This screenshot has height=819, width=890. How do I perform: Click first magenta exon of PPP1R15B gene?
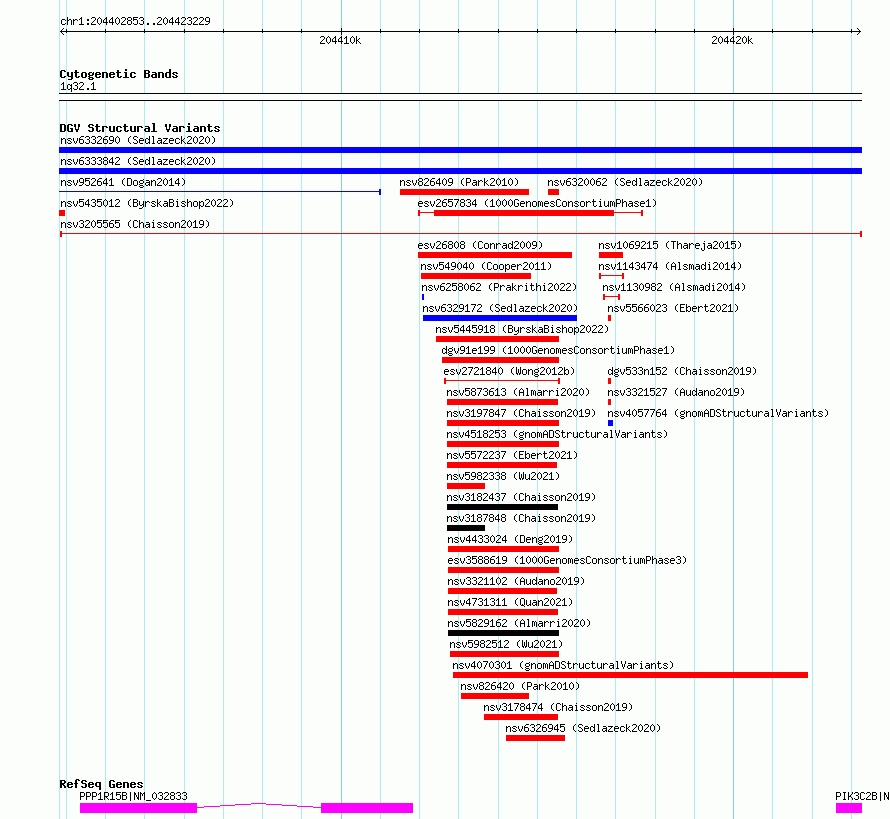138,808
